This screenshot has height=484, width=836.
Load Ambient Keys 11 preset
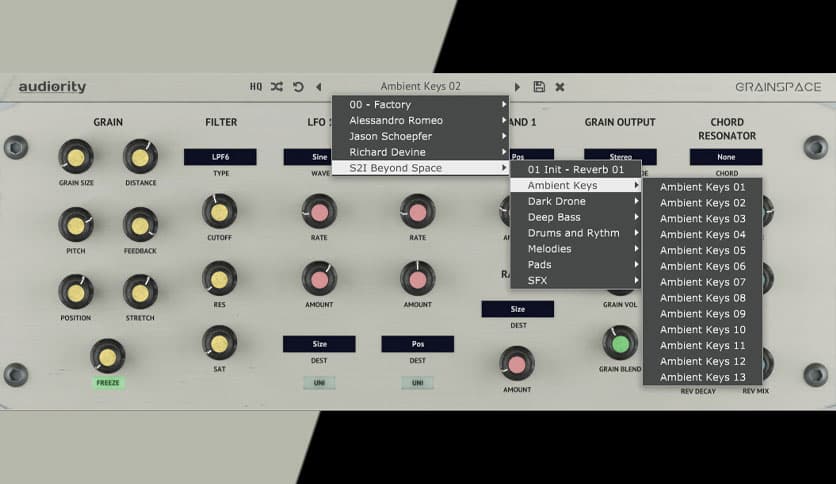[703, 345]
